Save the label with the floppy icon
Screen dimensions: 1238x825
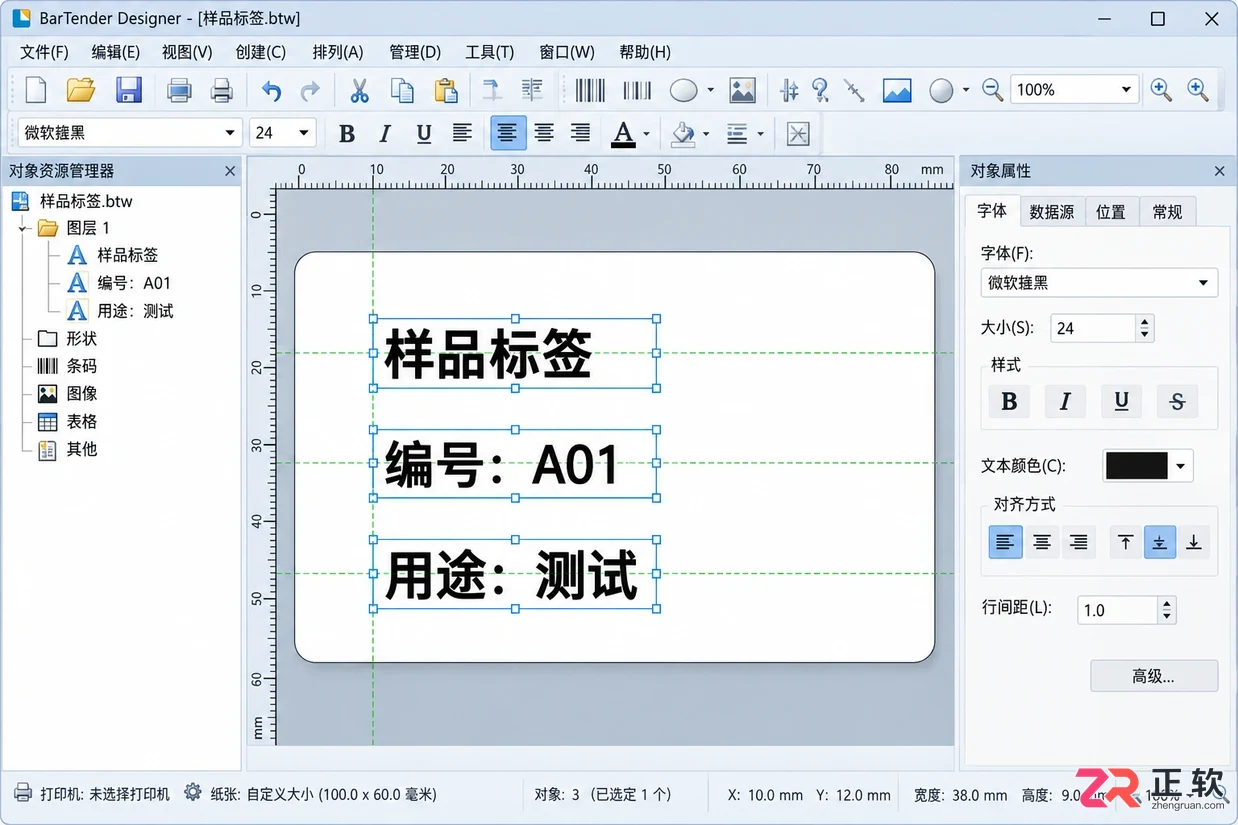point(129,90)
